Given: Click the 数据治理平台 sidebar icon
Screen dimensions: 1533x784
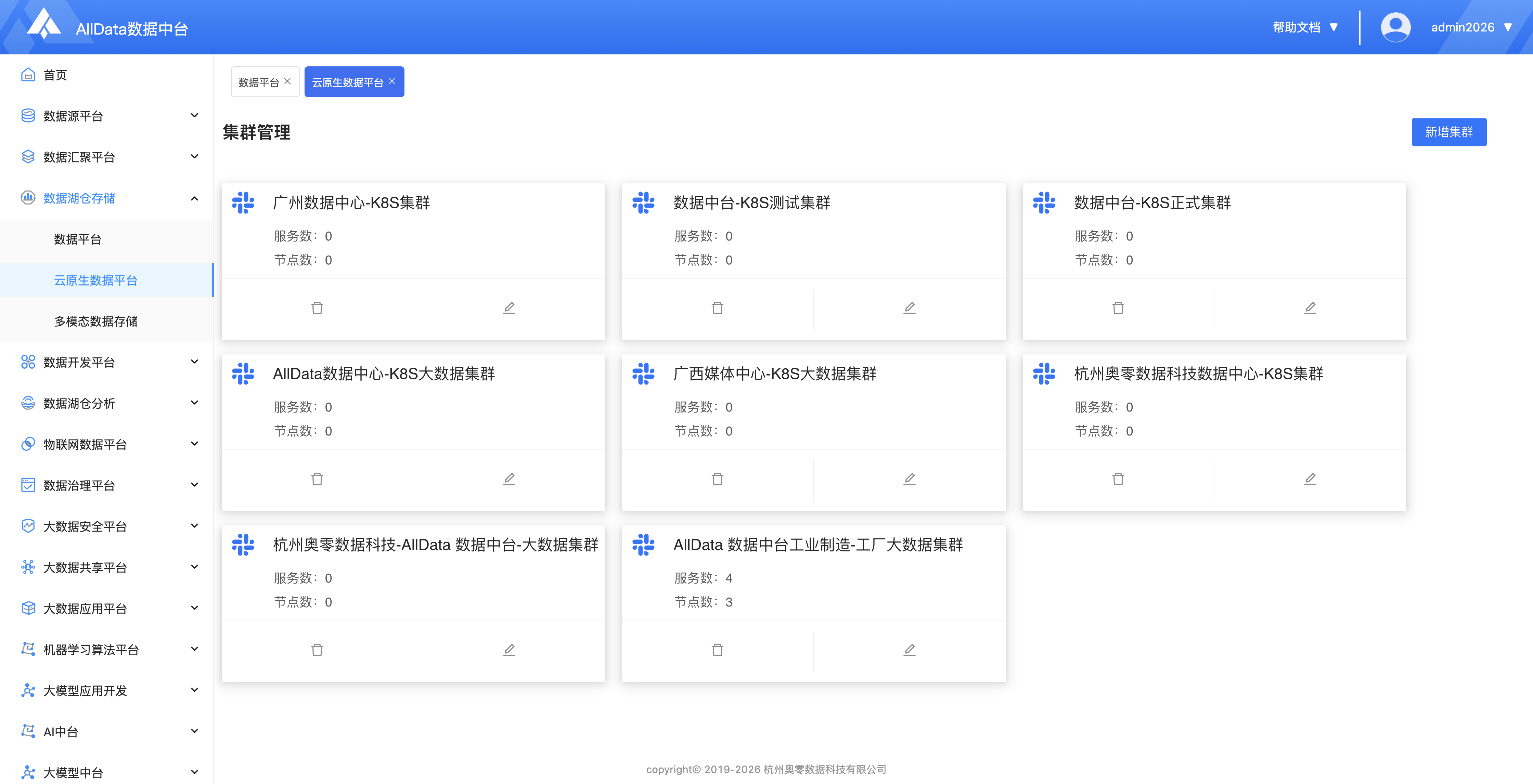Looking at the screenshot, I should click(x=28, y=485).
